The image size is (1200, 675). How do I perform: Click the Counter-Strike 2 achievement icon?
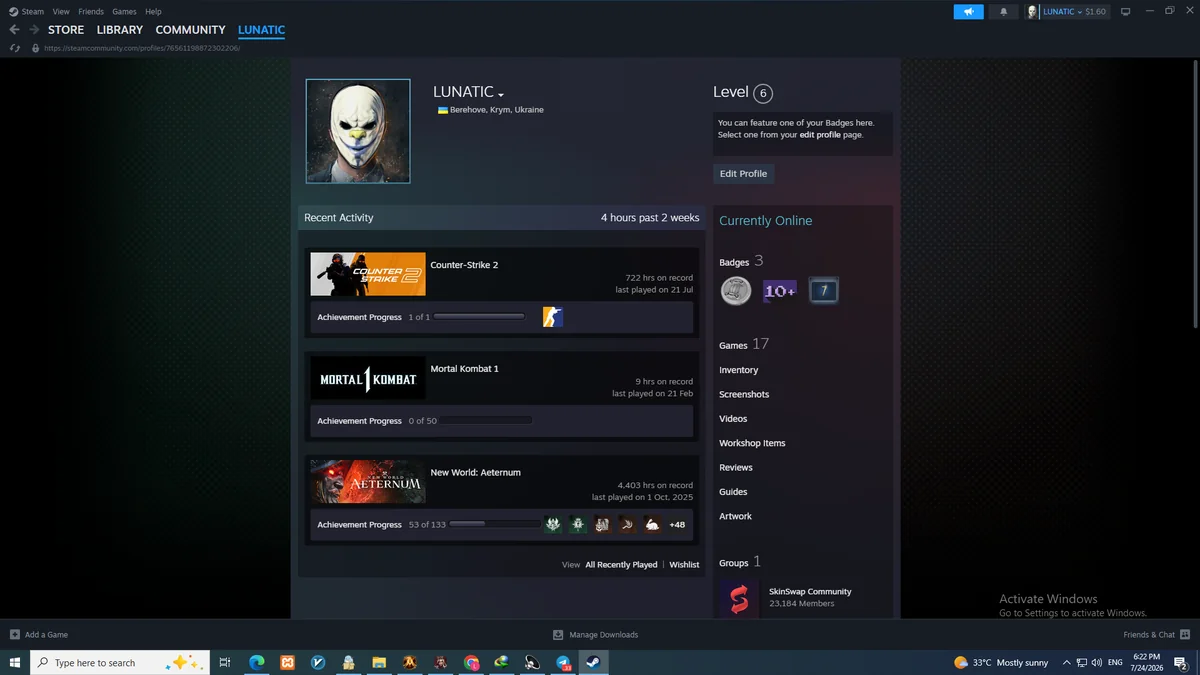552,317
